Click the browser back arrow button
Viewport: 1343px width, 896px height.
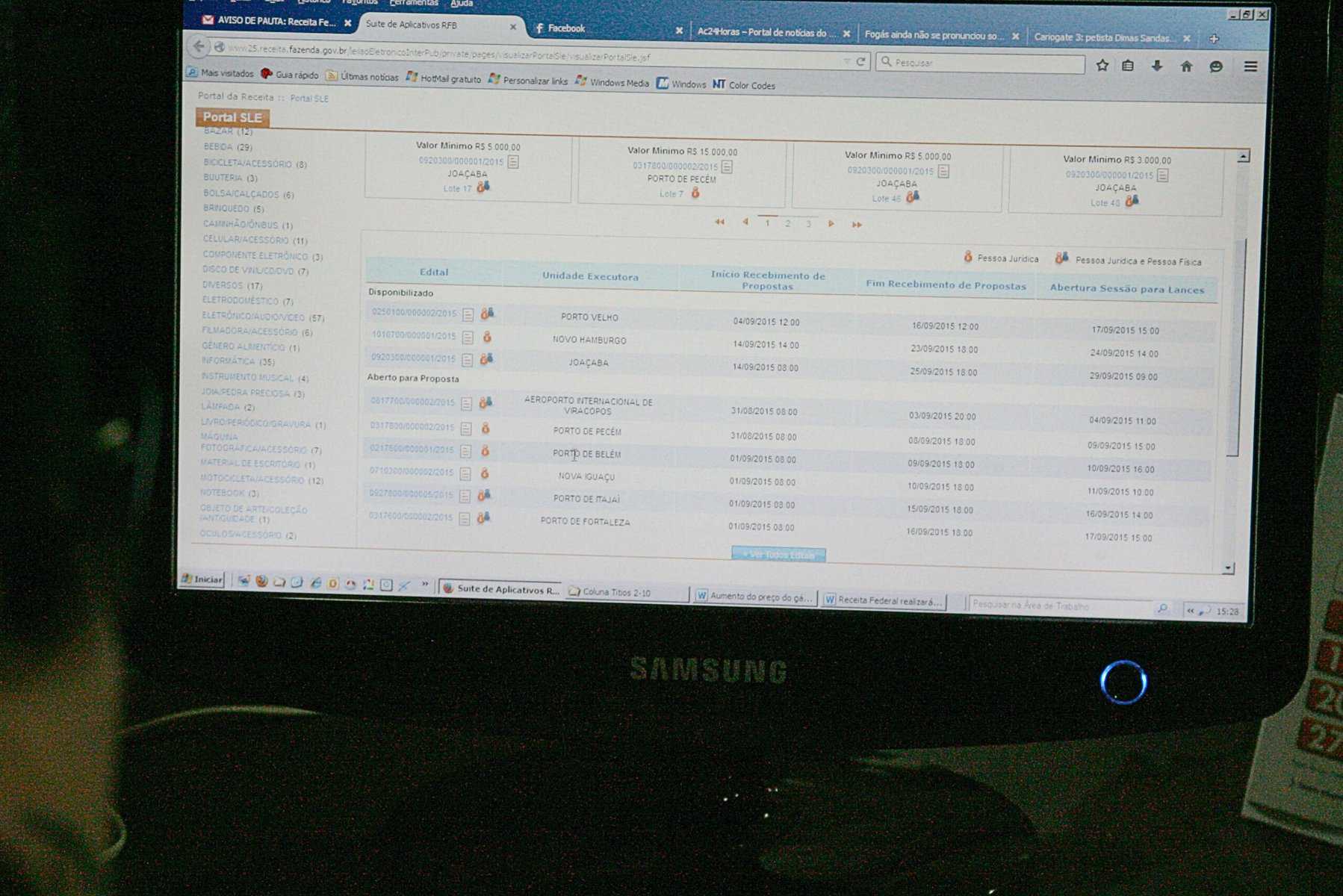click(x=199, y=46)
